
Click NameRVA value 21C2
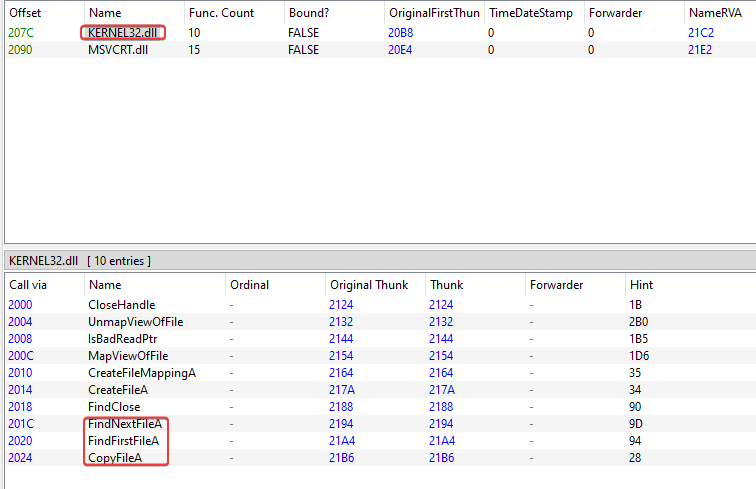coord(701,33)
